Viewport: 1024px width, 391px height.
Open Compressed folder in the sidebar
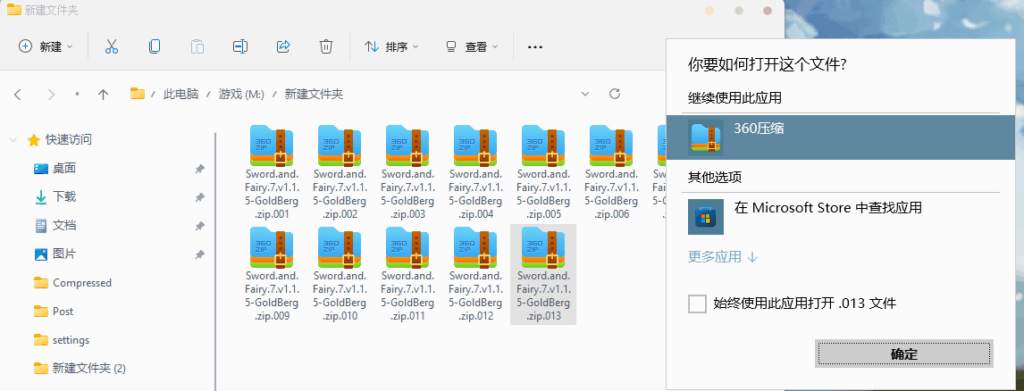[x=82, y=283]
